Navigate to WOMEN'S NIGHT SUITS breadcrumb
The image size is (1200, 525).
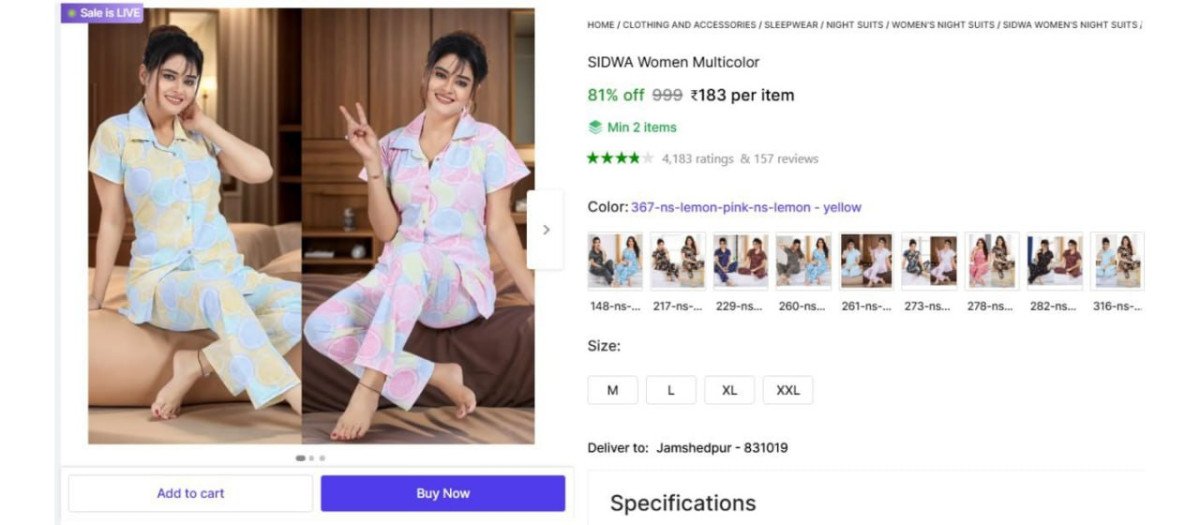click(x=943, y=25)
